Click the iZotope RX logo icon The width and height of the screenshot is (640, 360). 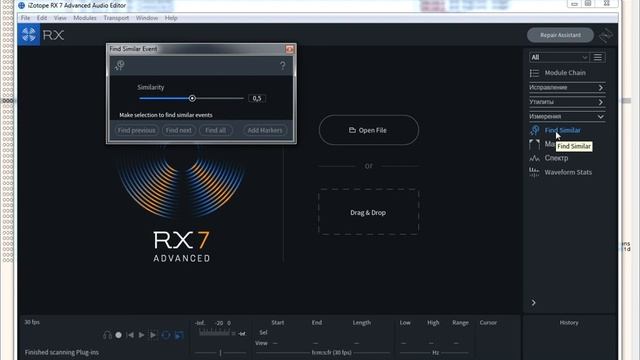[x=29, y=35]
